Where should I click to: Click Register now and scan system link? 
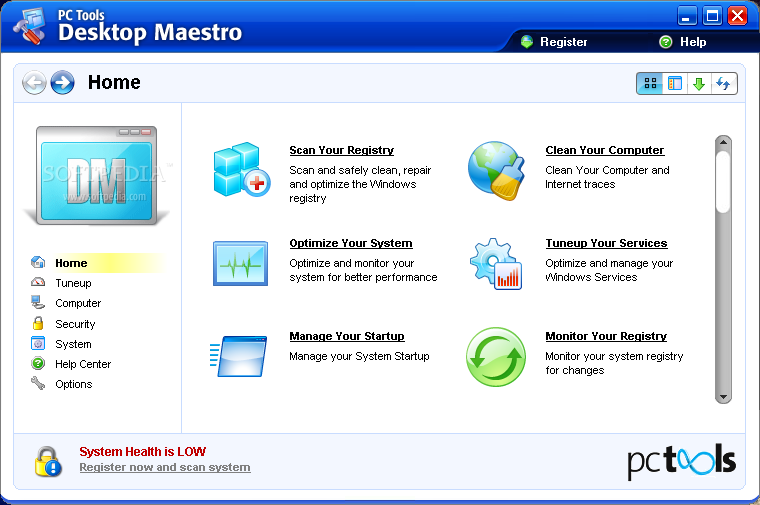165,467
